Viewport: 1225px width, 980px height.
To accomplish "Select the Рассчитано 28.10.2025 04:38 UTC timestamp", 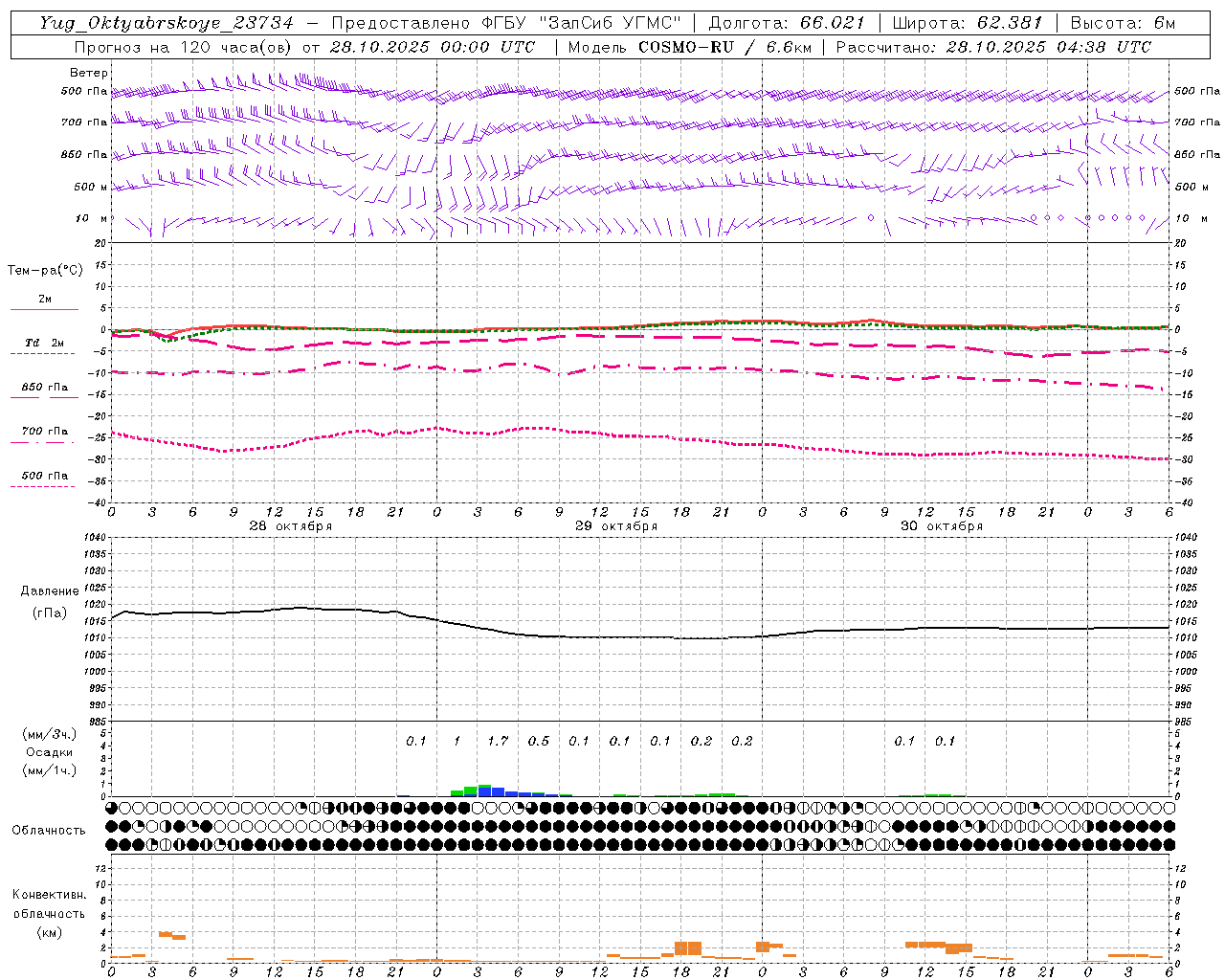I will coord(994,47).
